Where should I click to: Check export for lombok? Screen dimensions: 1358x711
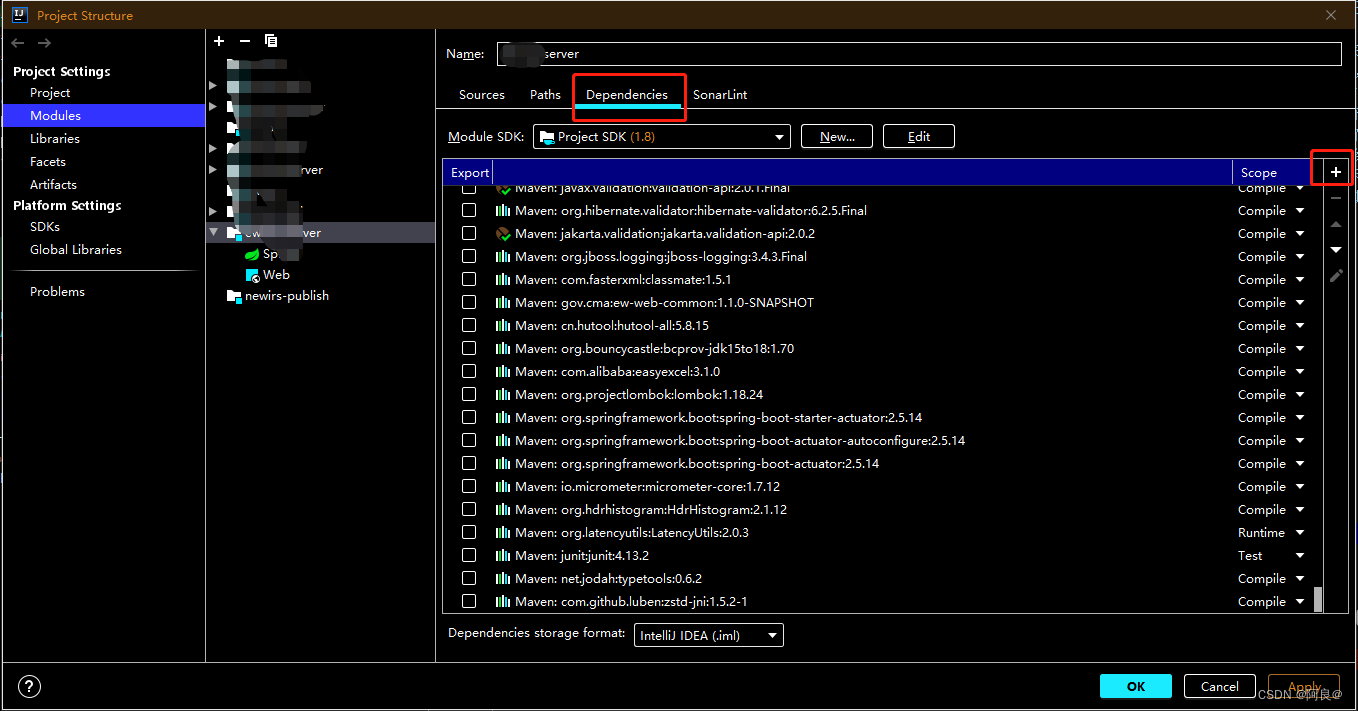coord(468,395)
